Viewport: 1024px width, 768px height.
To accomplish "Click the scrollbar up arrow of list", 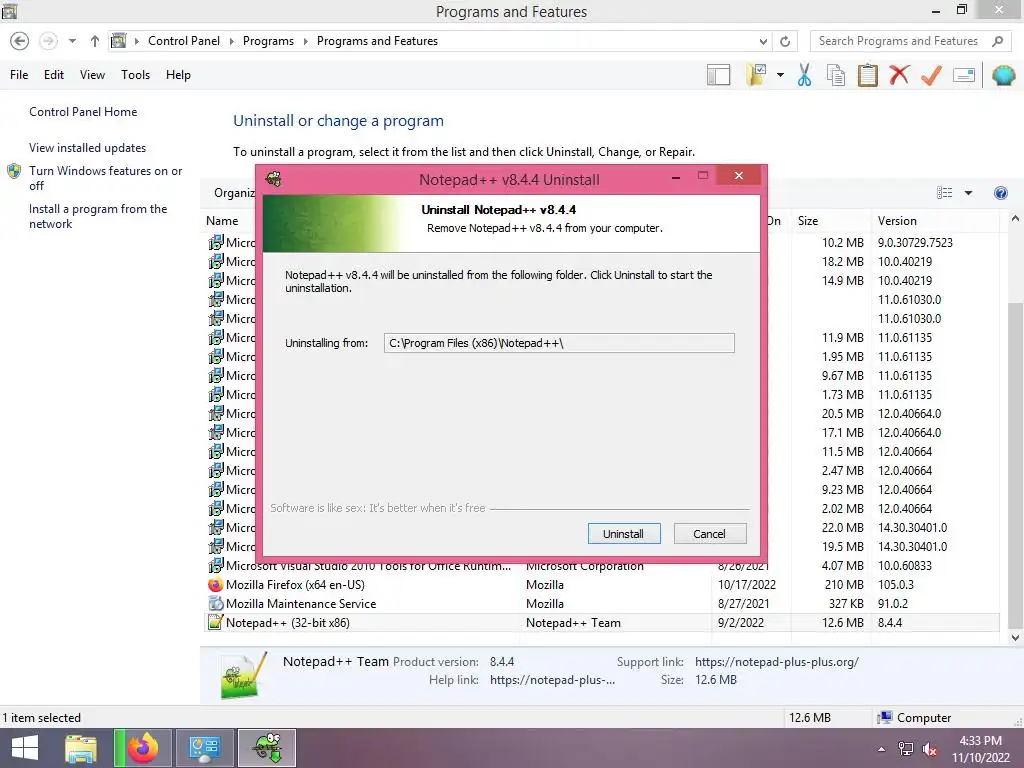I will (1015, 219).
